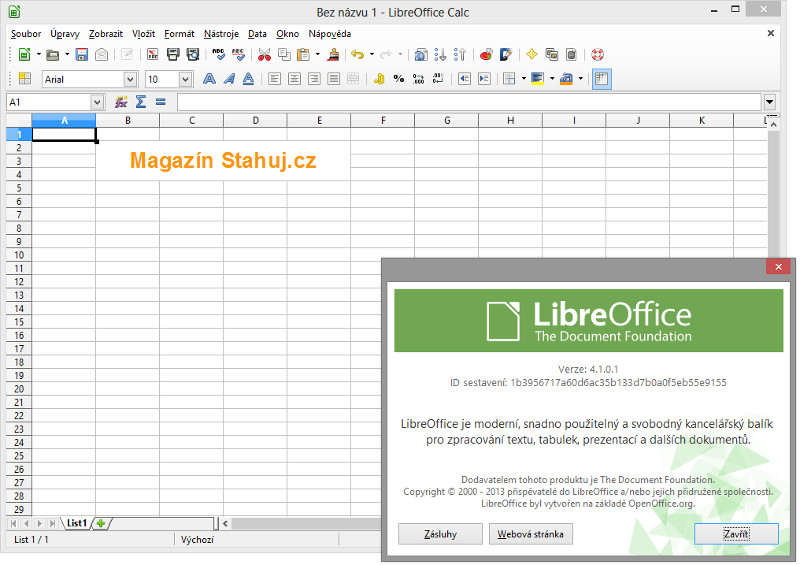The image size is (800, 565).
Task: Click the Webová stránka button
Action: click(x=531, y=534)
